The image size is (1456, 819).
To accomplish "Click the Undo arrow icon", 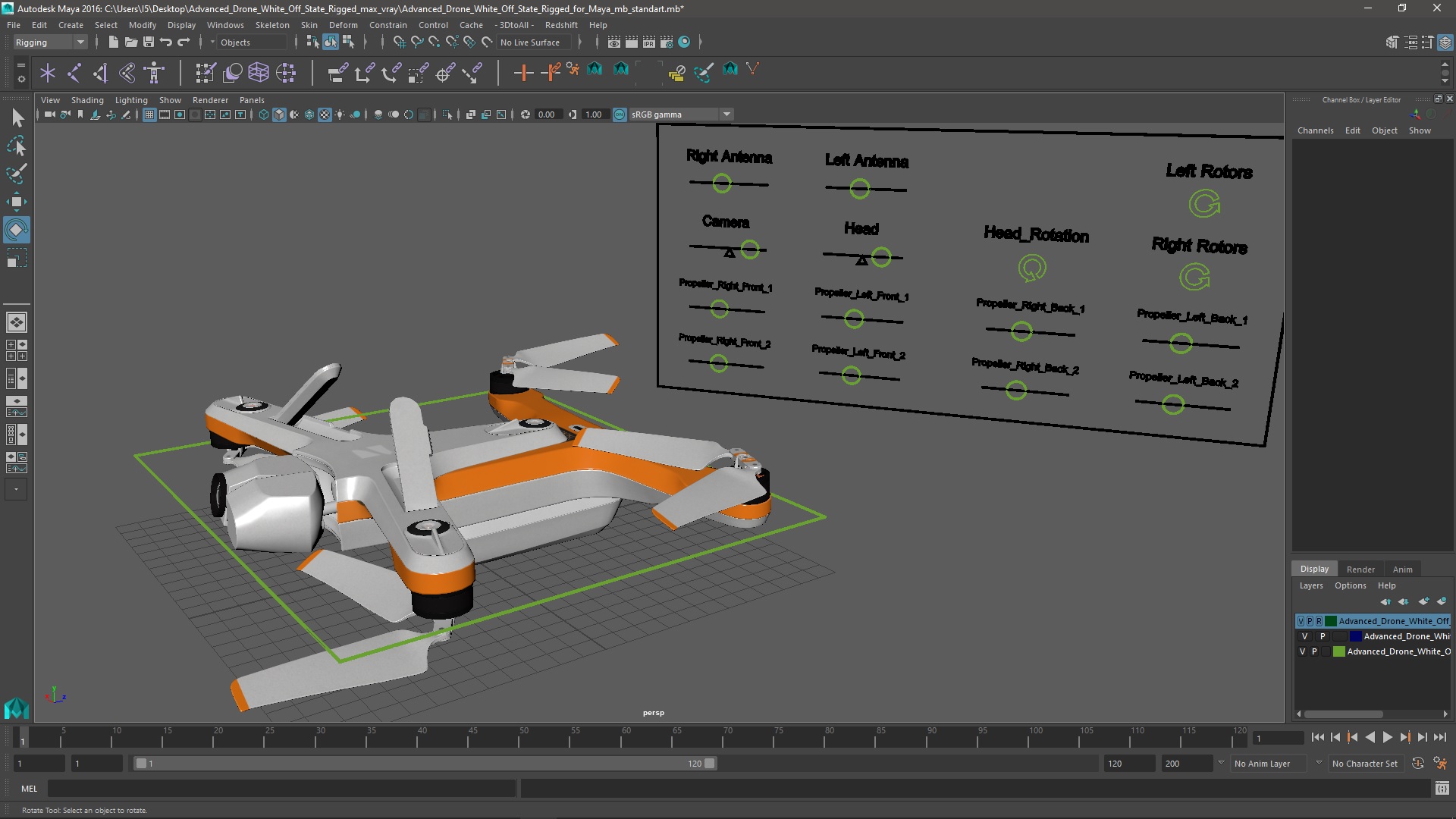I will click(166, 42).
